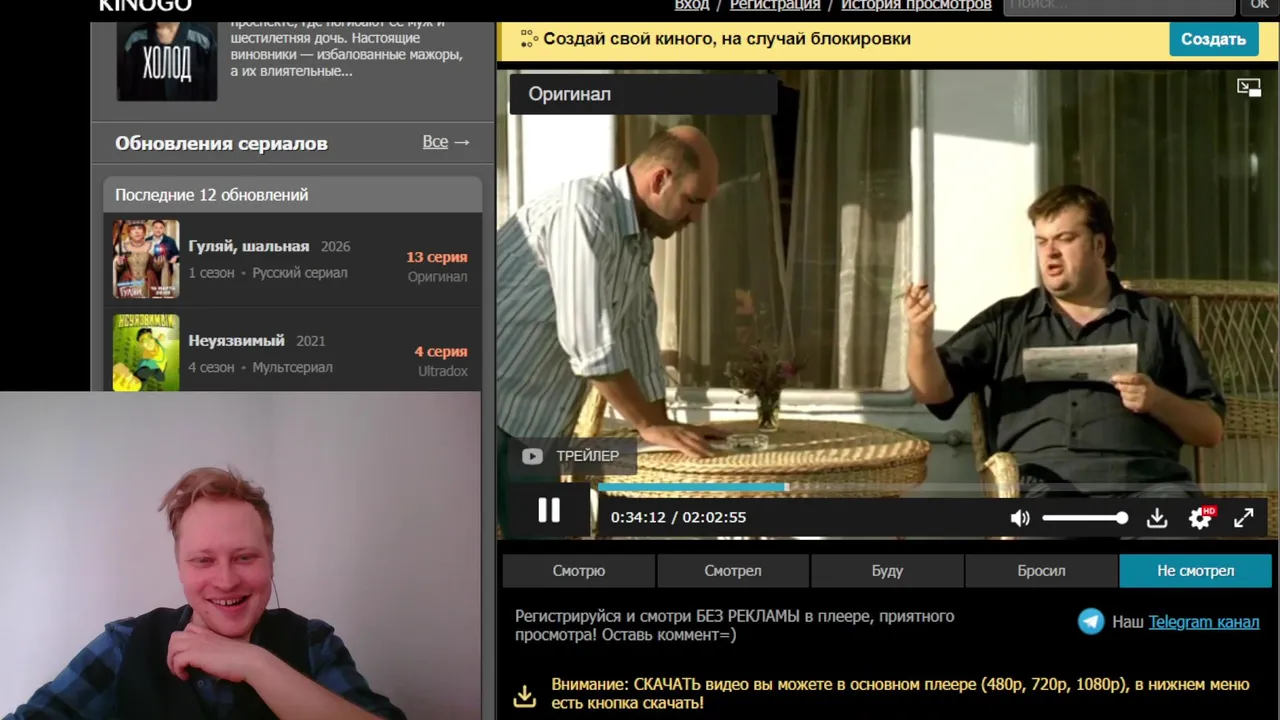Open the Telegram канал link
The height and width of the screenshot is (720, 1280).
click(x=1204, y=622)
